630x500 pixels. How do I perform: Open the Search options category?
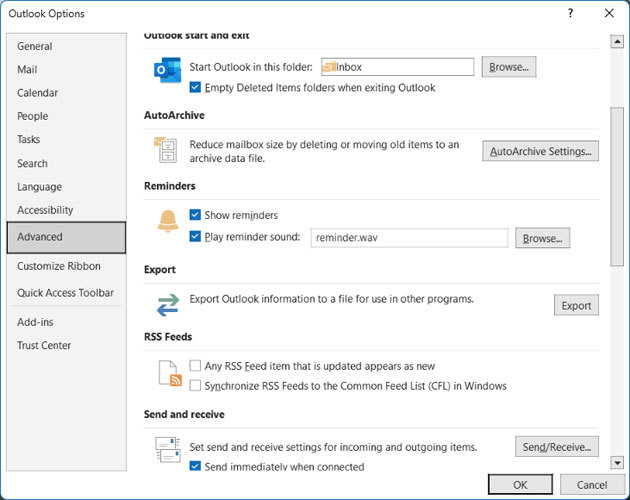[x=66, y=164]
